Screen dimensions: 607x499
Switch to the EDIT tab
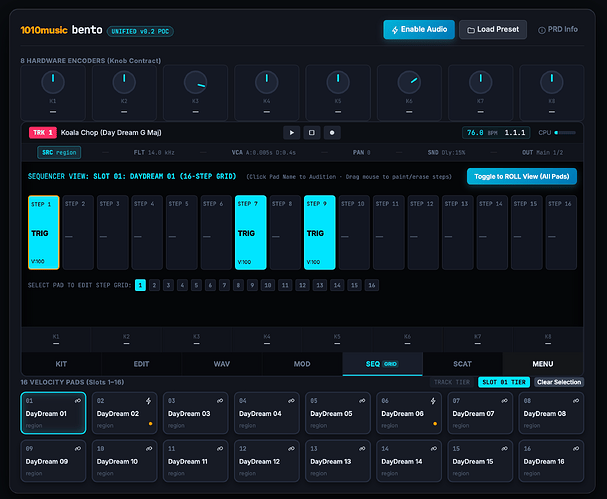coord(141,364)
